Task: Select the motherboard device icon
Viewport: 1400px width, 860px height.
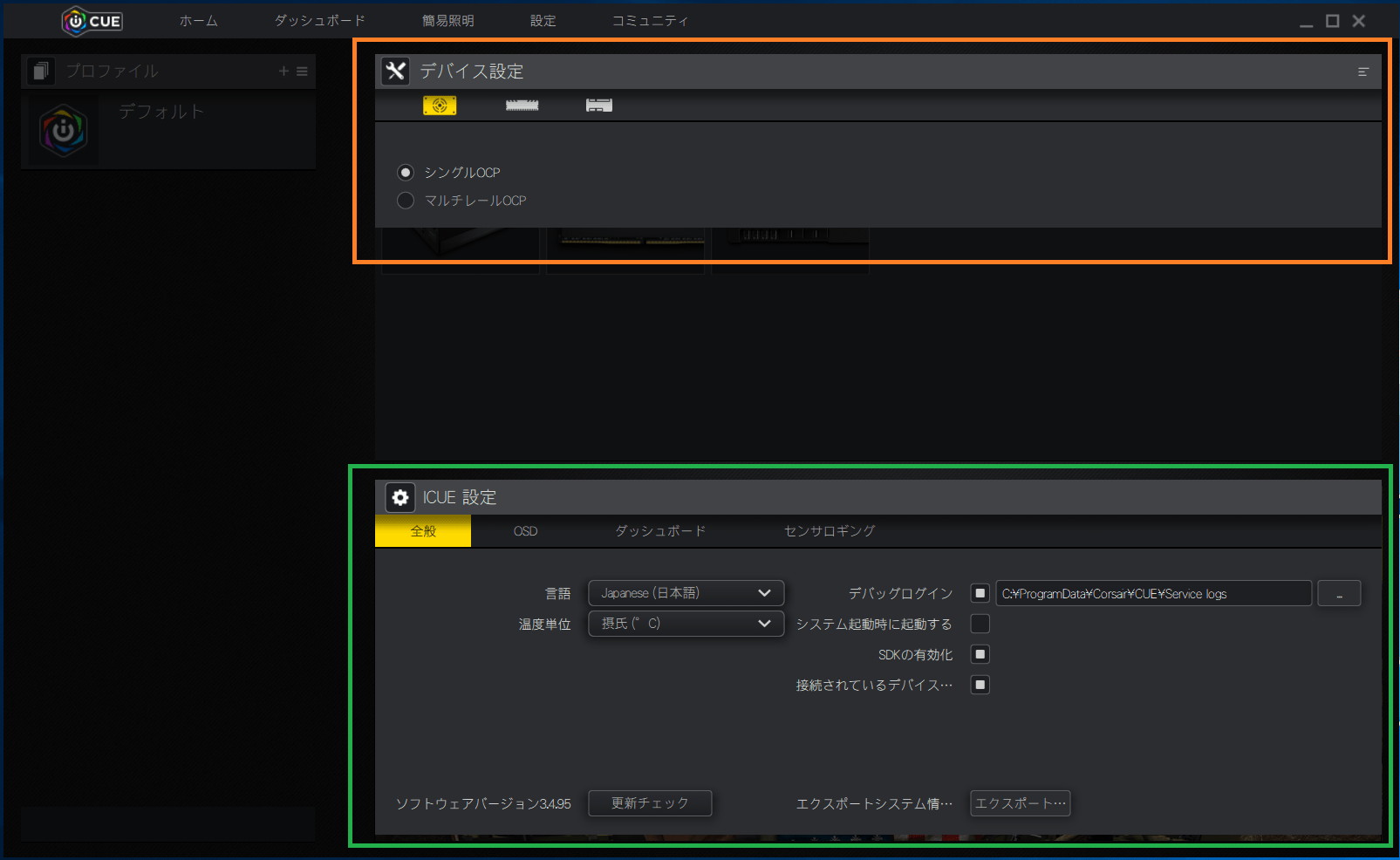Action: (599, 106)
